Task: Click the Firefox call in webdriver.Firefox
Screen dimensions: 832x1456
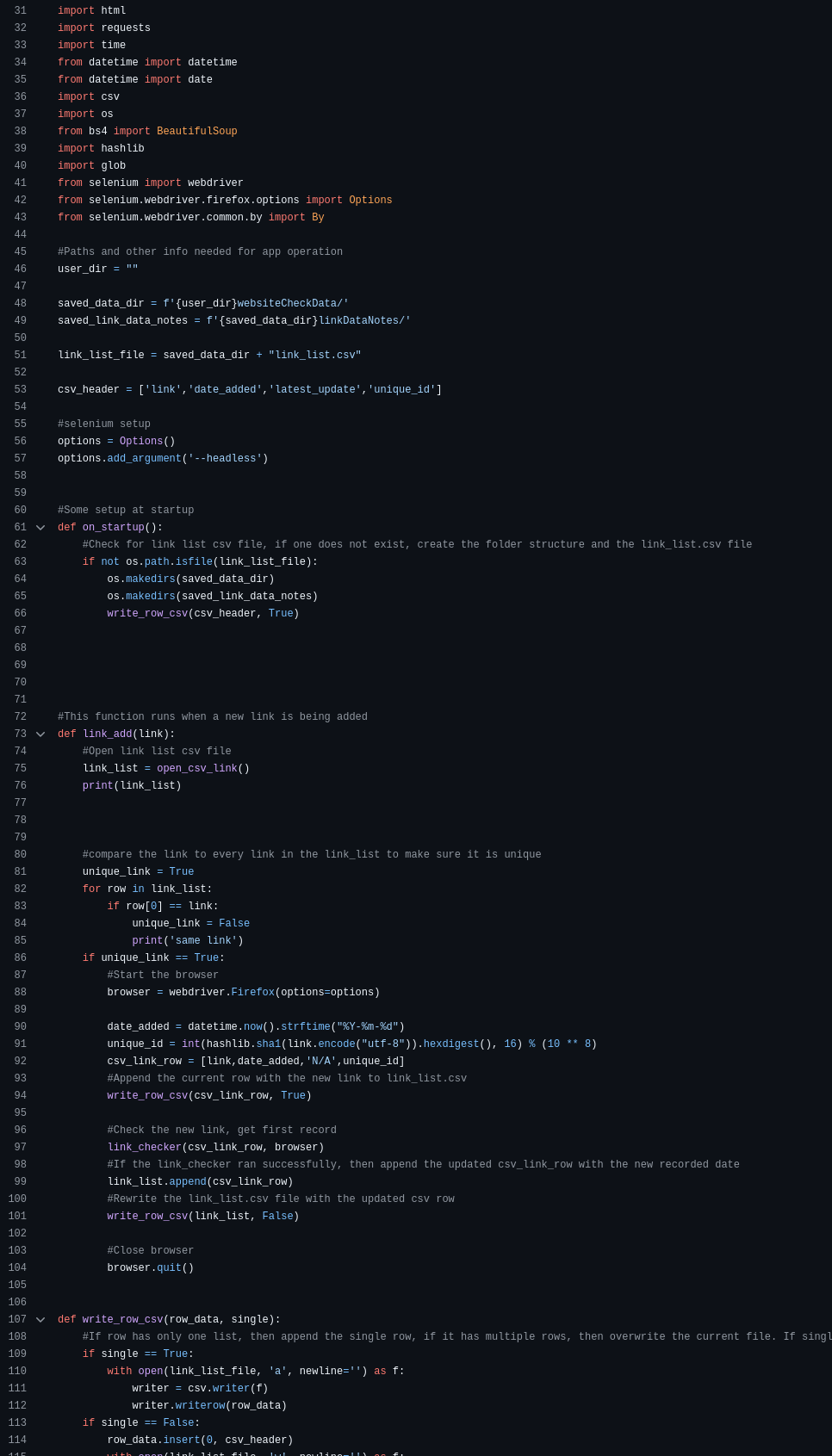Action: click(x=252, y=993)
